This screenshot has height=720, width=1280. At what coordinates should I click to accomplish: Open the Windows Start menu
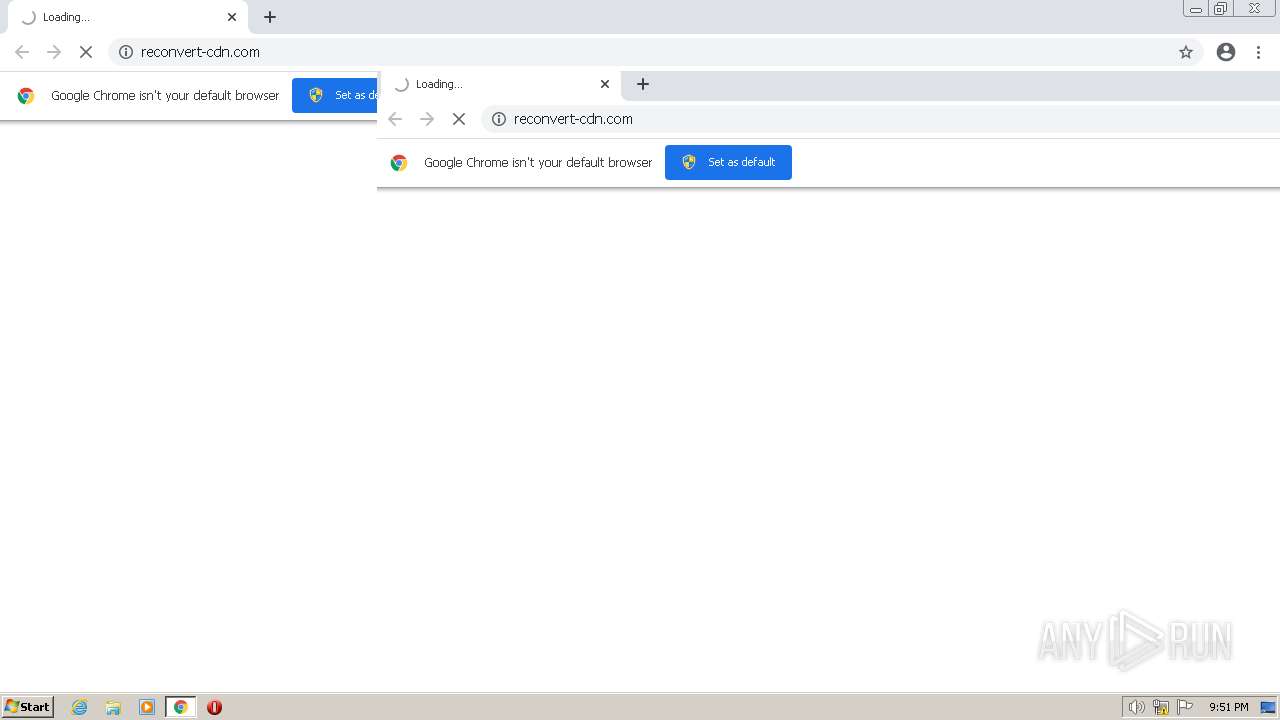coord(28,707)
